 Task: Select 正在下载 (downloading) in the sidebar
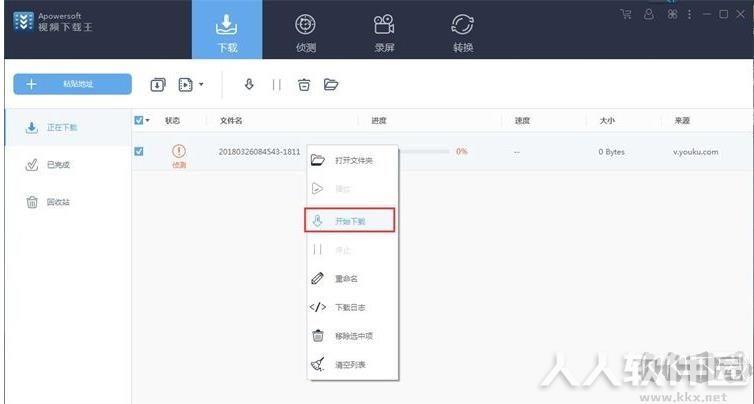click(68, 127)
